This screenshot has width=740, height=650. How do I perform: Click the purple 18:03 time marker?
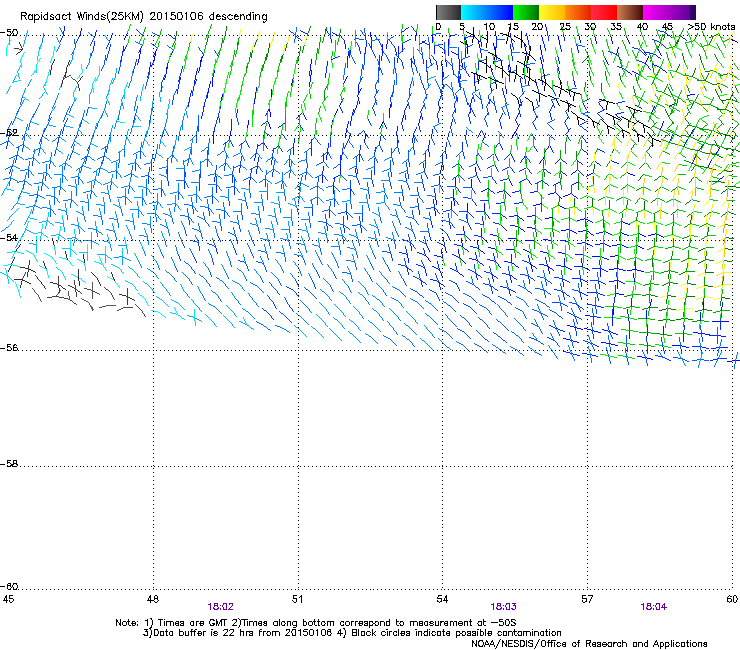pyautogui.click(x=504, y=607)
